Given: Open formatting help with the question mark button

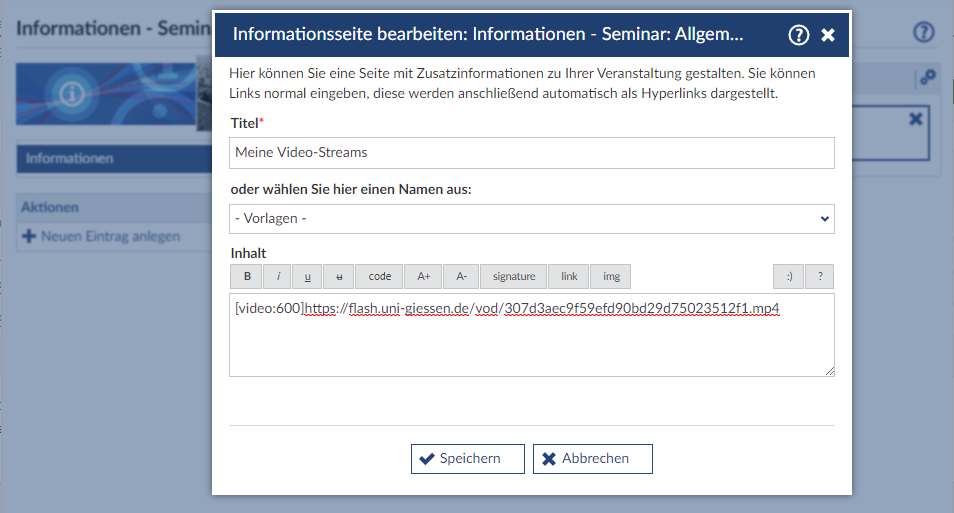Looking at the screenshot, I should [820, 277].
